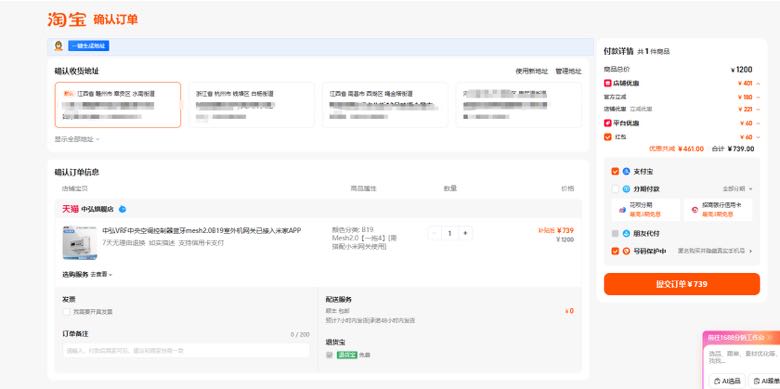Viewport: 780px width, 389px height.
Task: Click the 使用新地址 link
Action: point(532,72)
